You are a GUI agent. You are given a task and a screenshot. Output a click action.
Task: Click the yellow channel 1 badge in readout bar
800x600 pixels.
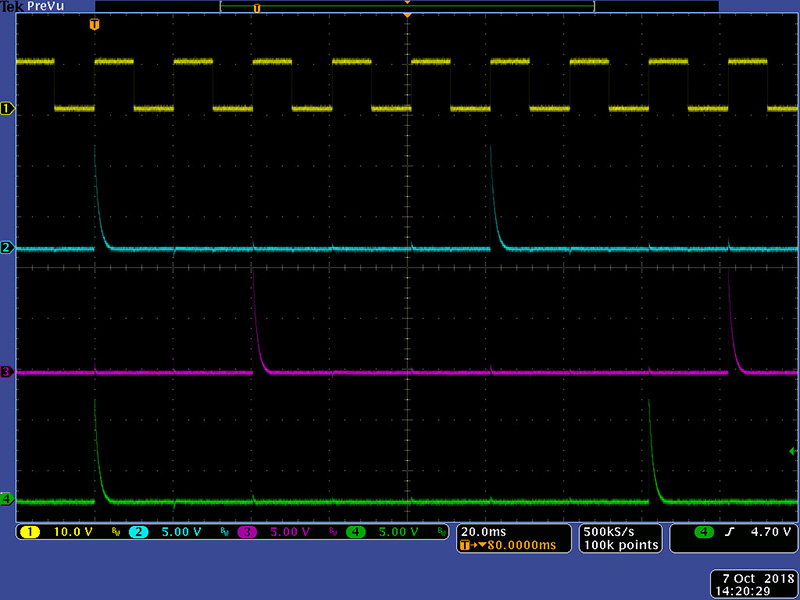(30, 532)
